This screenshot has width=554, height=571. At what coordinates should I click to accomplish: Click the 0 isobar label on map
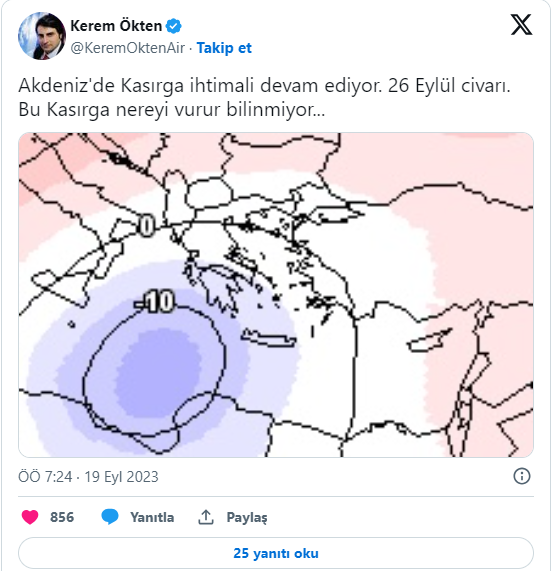(146, 226)
